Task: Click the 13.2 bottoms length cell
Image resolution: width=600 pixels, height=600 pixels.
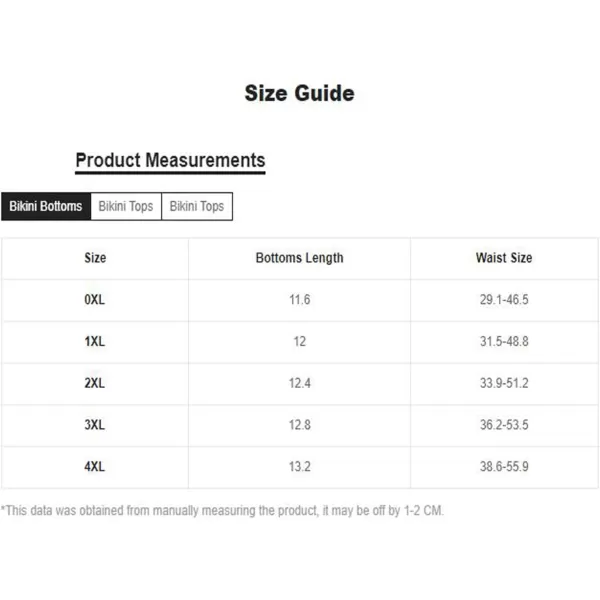Action: [x=300, y=466]
